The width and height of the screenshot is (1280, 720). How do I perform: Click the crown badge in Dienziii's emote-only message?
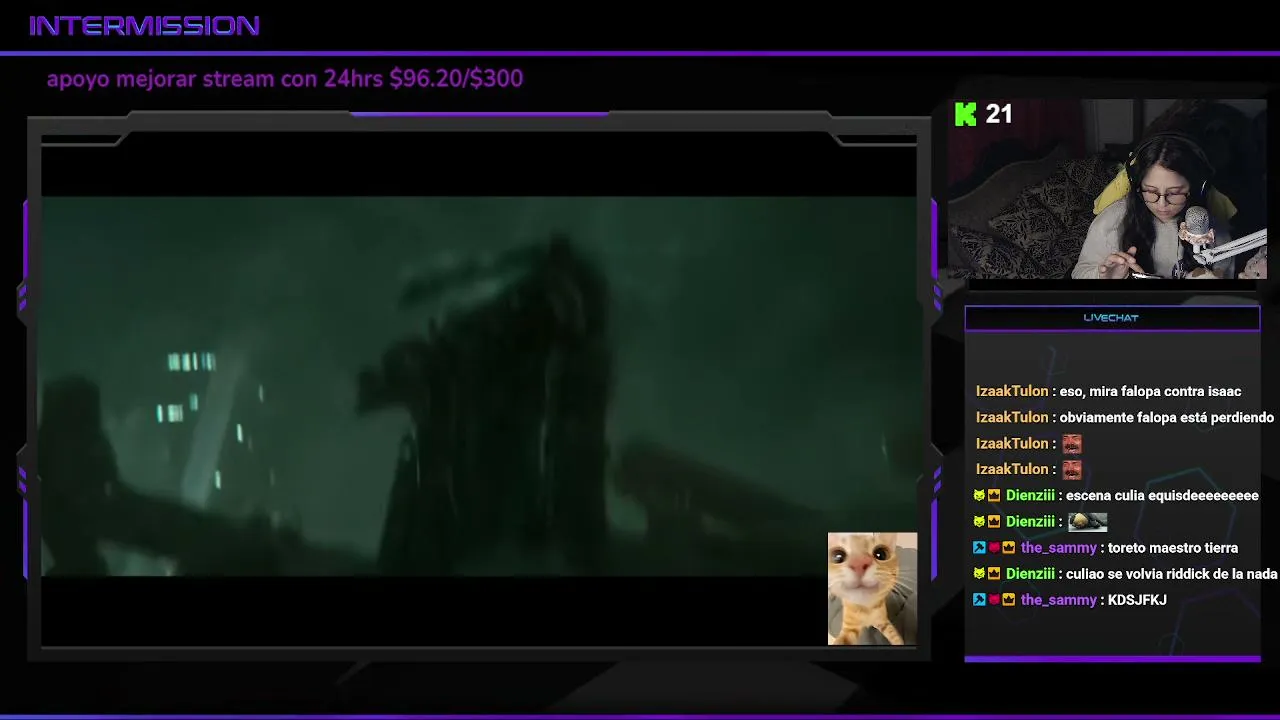tap(994, 522)
